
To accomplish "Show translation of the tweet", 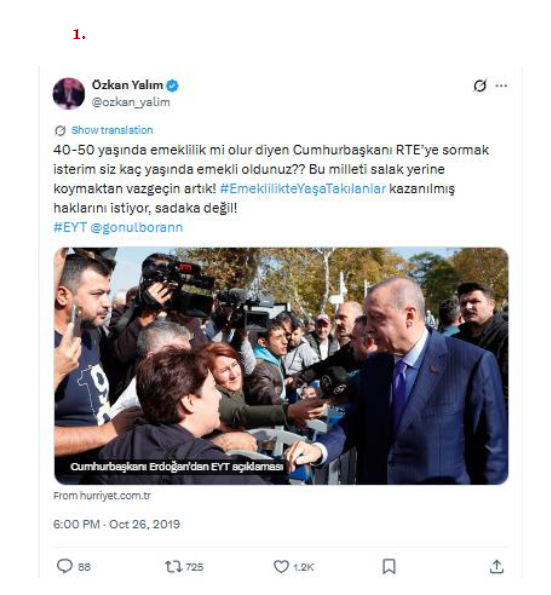I will [112, 130].
